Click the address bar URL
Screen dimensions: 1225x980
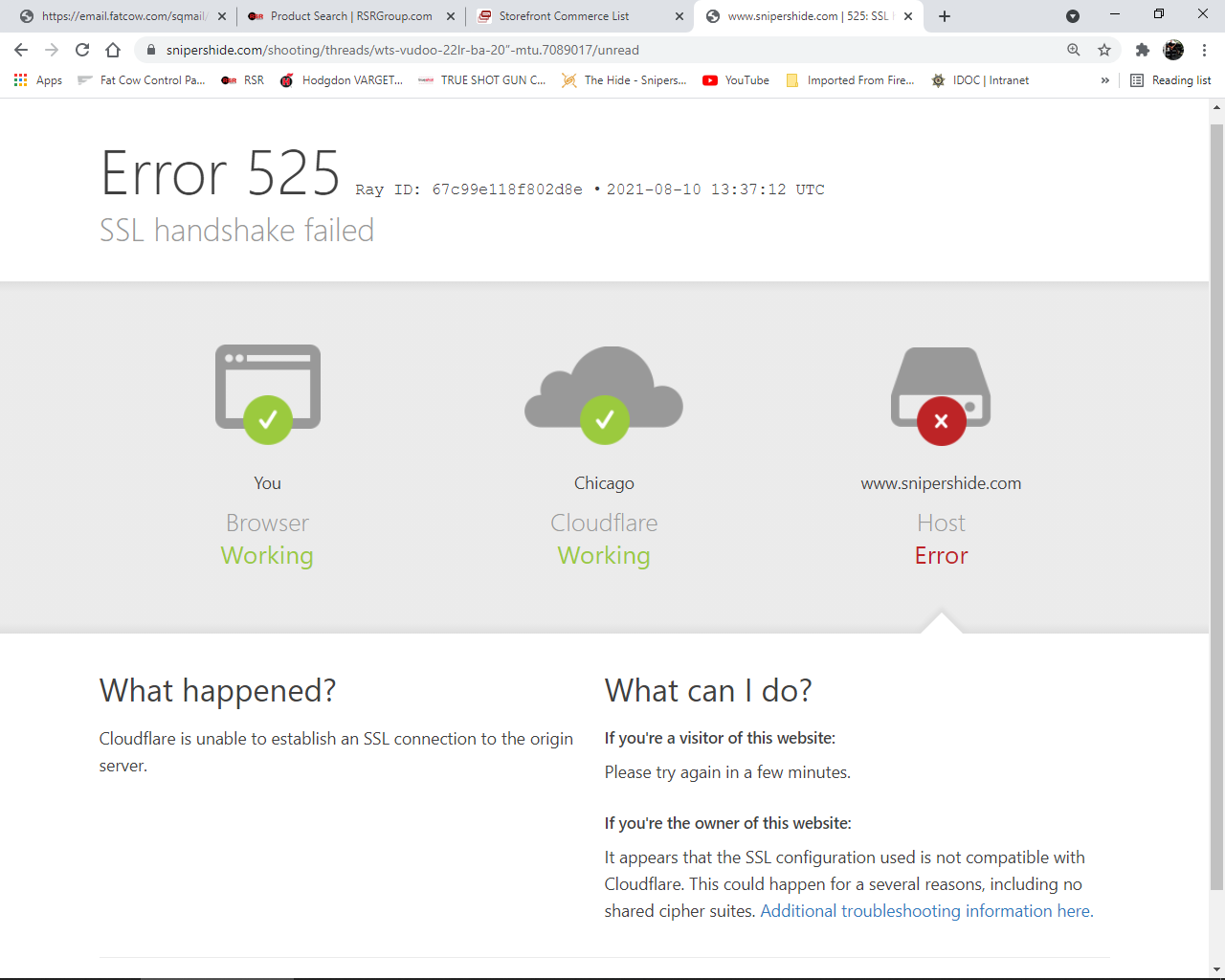coord(402,50)
